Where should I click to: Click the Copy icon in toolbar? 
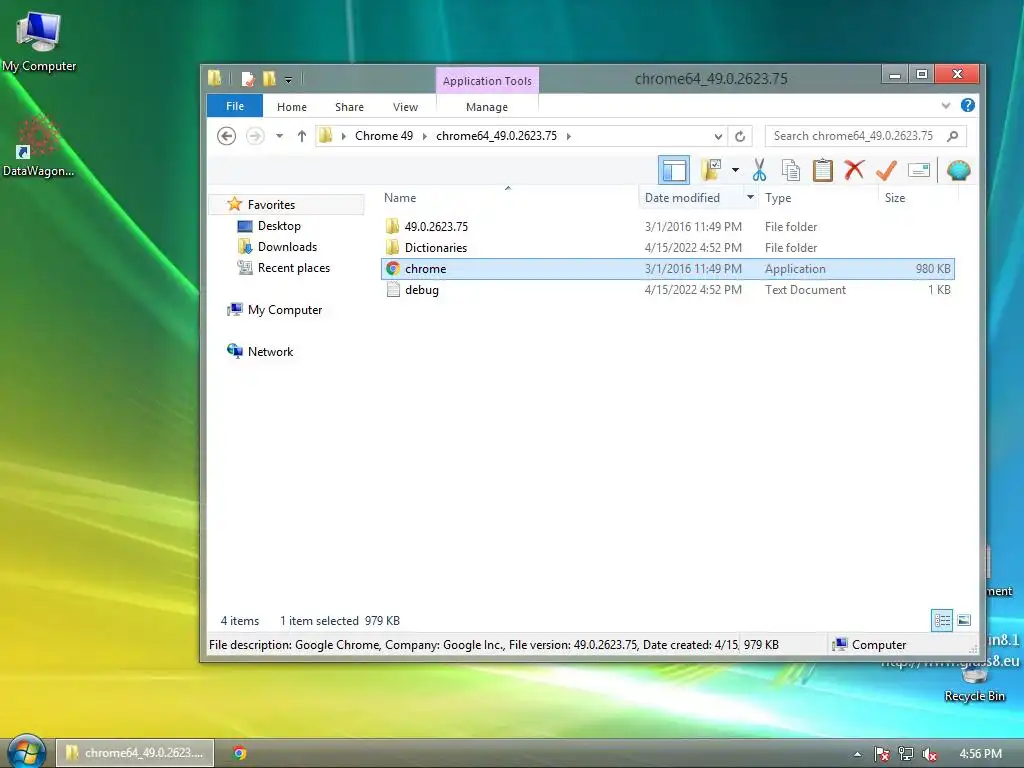coord(791,170)
